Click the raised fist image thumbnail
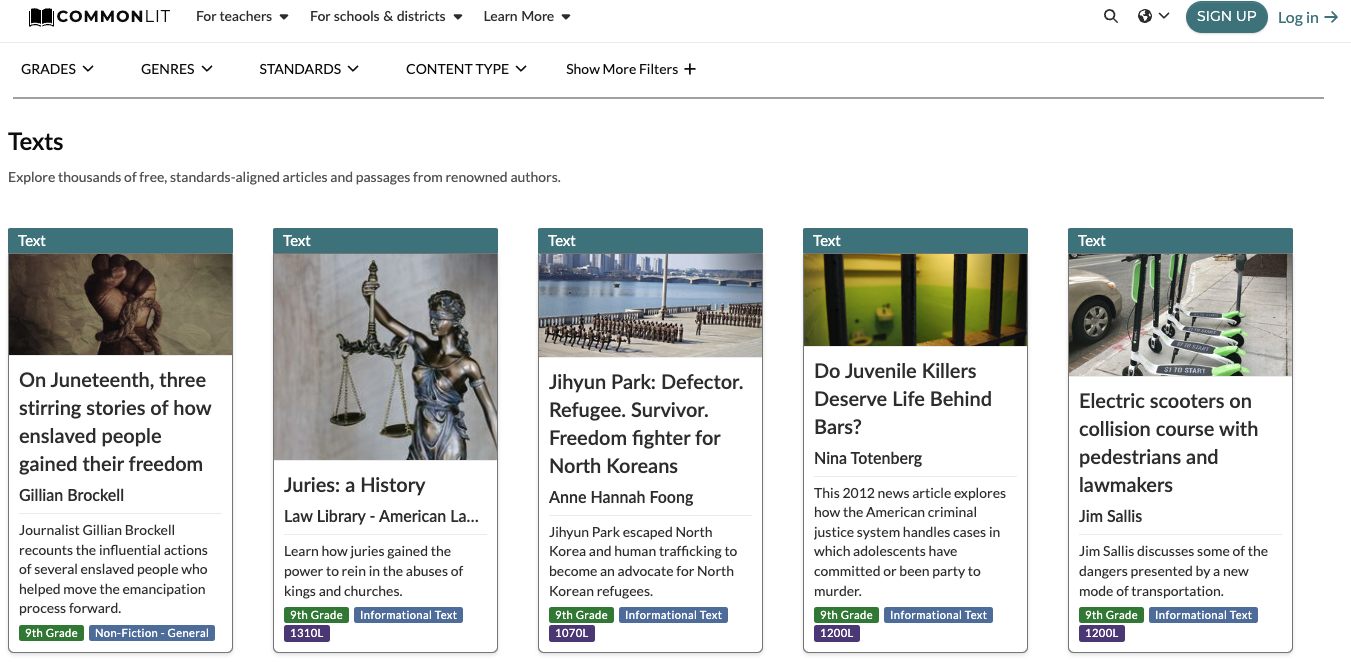The height and width of the screenshot is (662, 1351). (120, 304)
